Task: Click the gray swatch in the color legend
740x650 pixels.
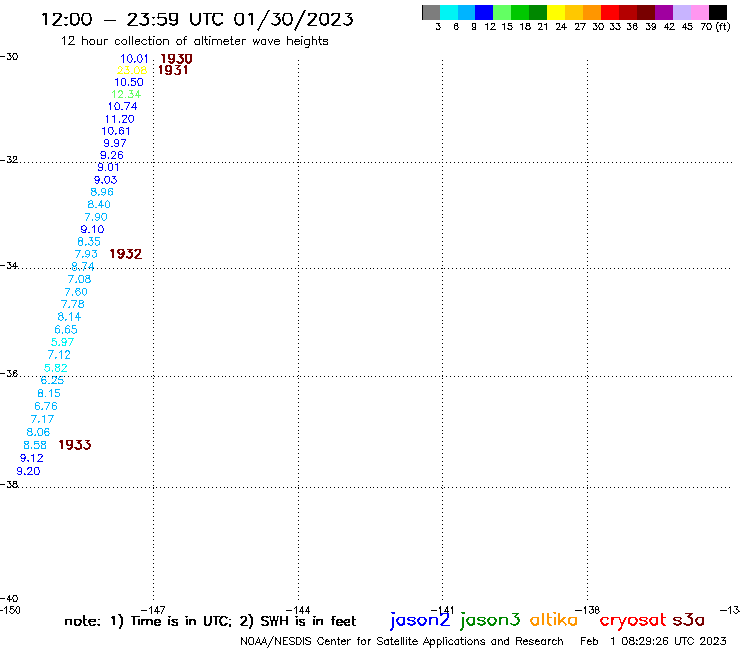Action: coord(431,12)
